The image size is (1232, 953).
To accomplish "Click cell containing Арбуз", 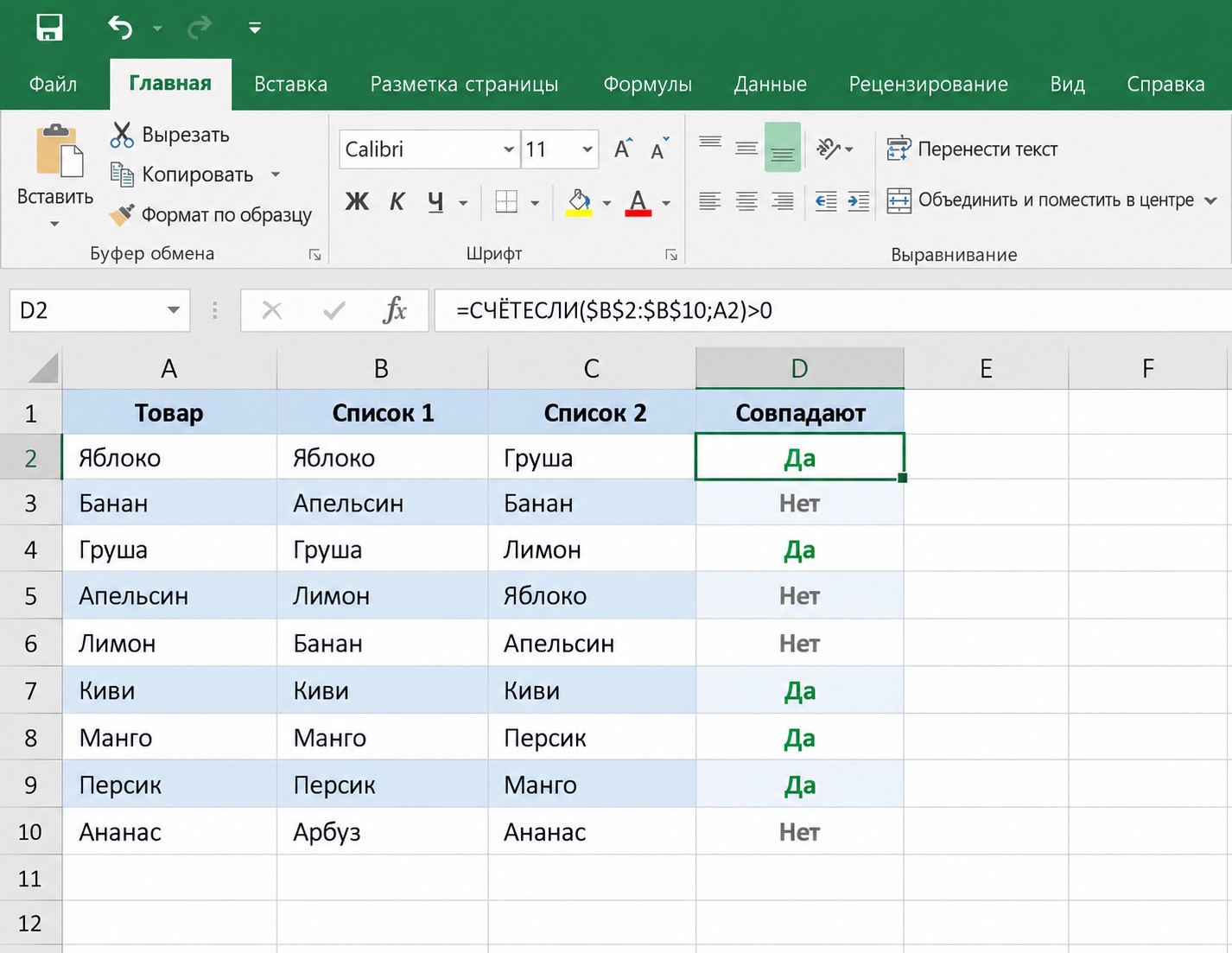I will (x=382, y=832).
